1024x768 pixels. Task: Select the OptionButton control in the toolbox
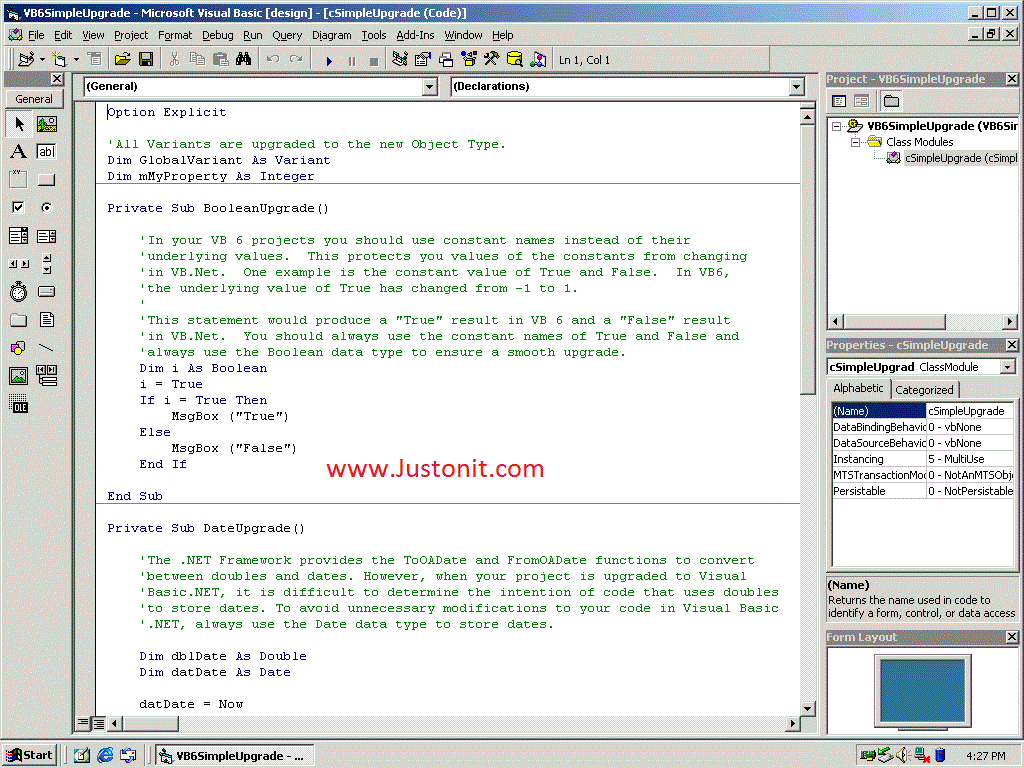pyautogui.click(x=46, y=207)
